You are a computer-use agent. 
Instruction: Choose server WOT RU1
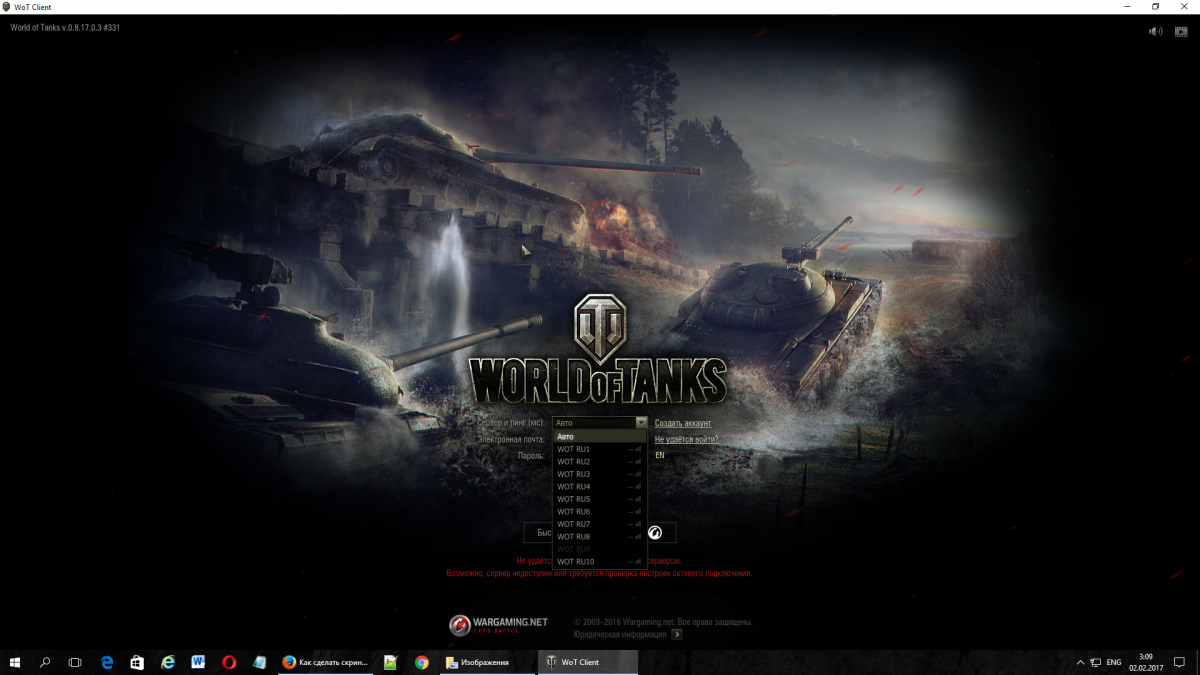[600, 449]
